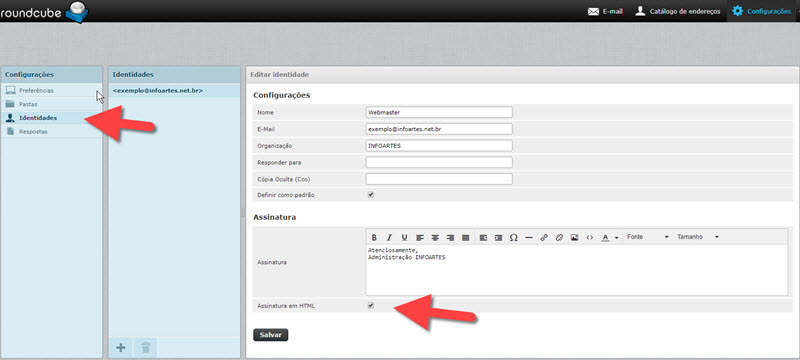The width and height of the screenshot is (800, 360).
Task: Select Identidades settings section
Action: coord(52,118)
